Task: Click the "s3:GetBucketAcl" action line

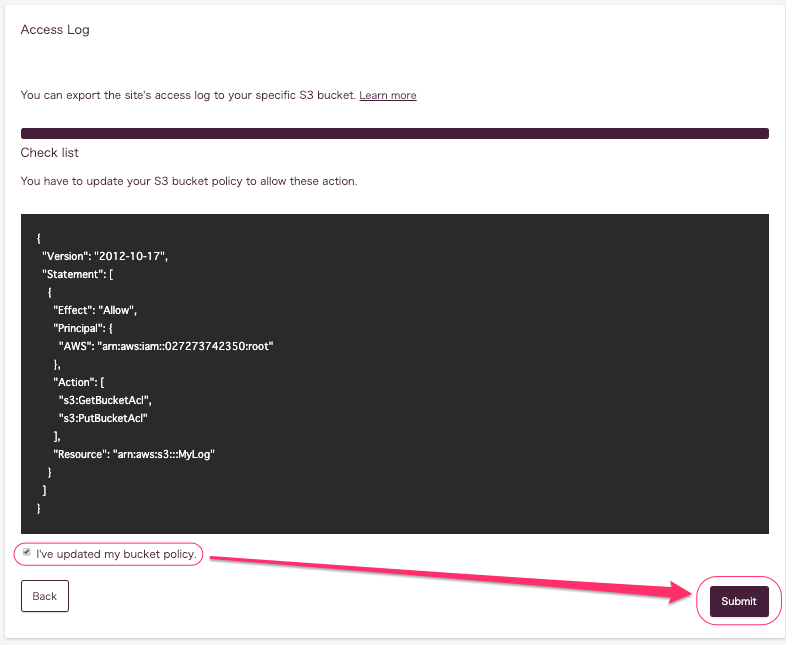Action: (x=105, y=400)
